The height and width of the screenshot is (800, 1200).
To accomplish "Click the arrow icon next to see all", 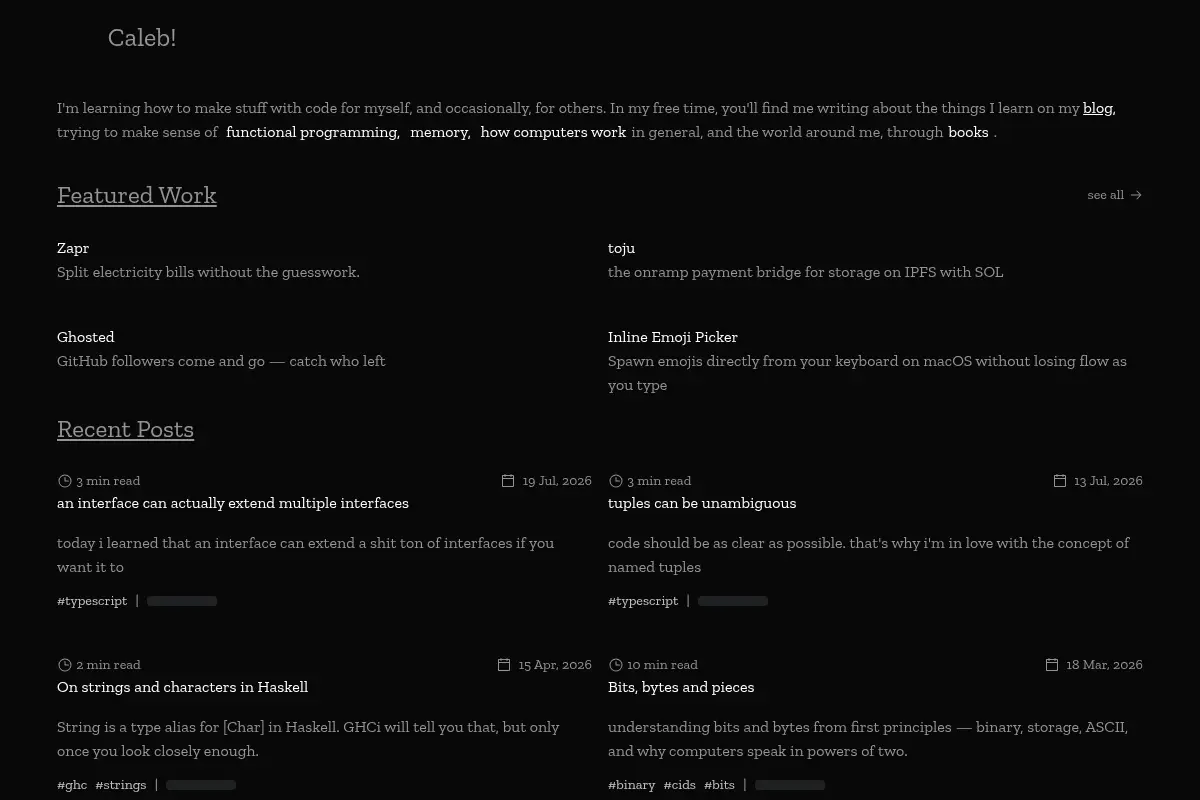I will [x=1136, y=195].
